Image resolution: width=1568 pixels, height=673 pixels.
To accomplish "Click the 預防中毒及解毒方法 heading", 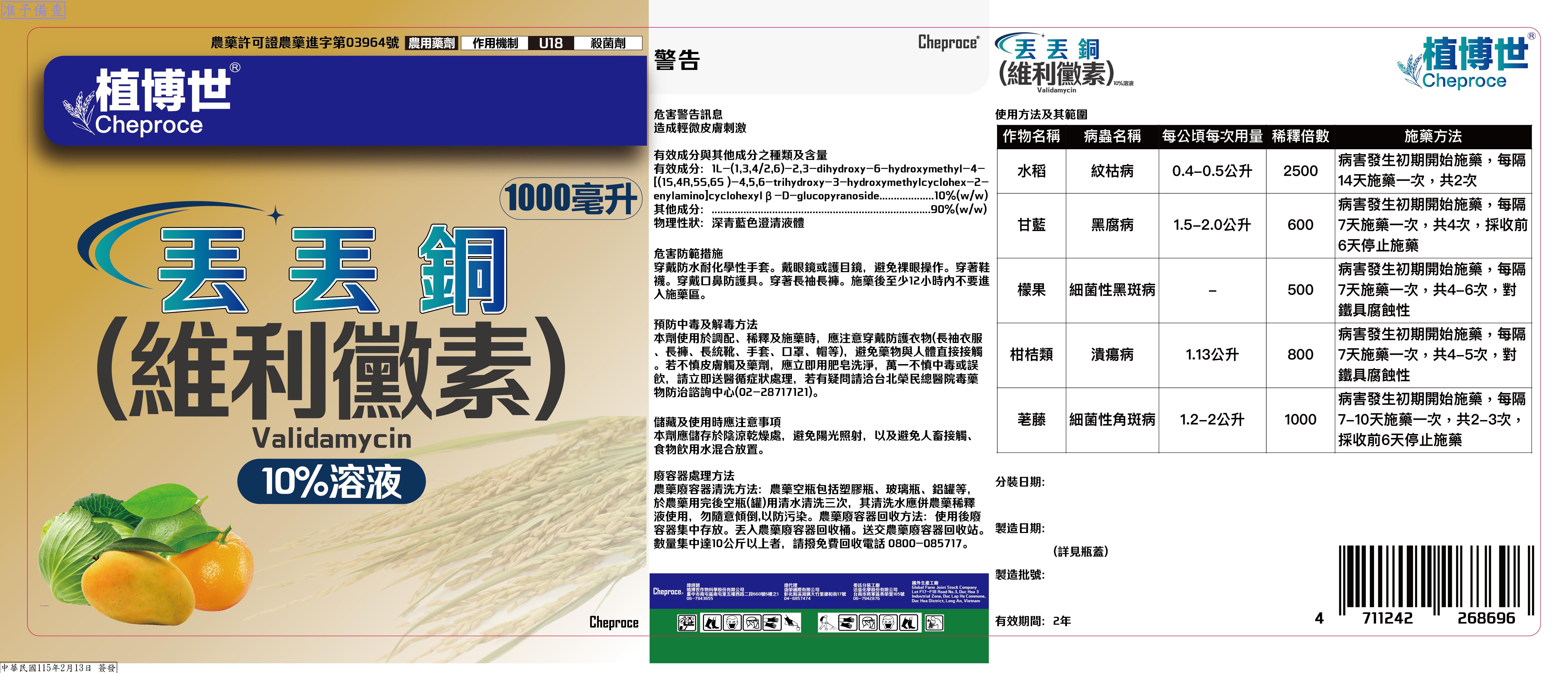I will 706,324.
